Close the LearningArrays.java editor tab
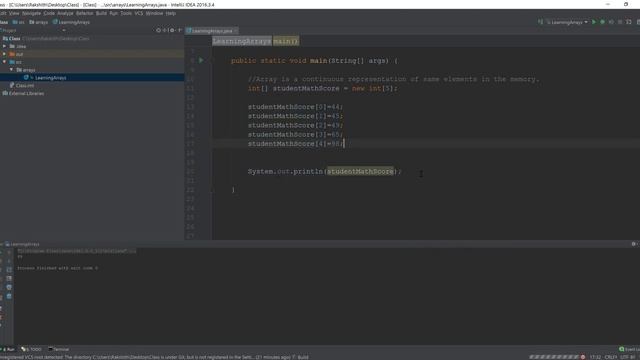The image size is (640, 360). pyautogui.click(x=236, y=31)
